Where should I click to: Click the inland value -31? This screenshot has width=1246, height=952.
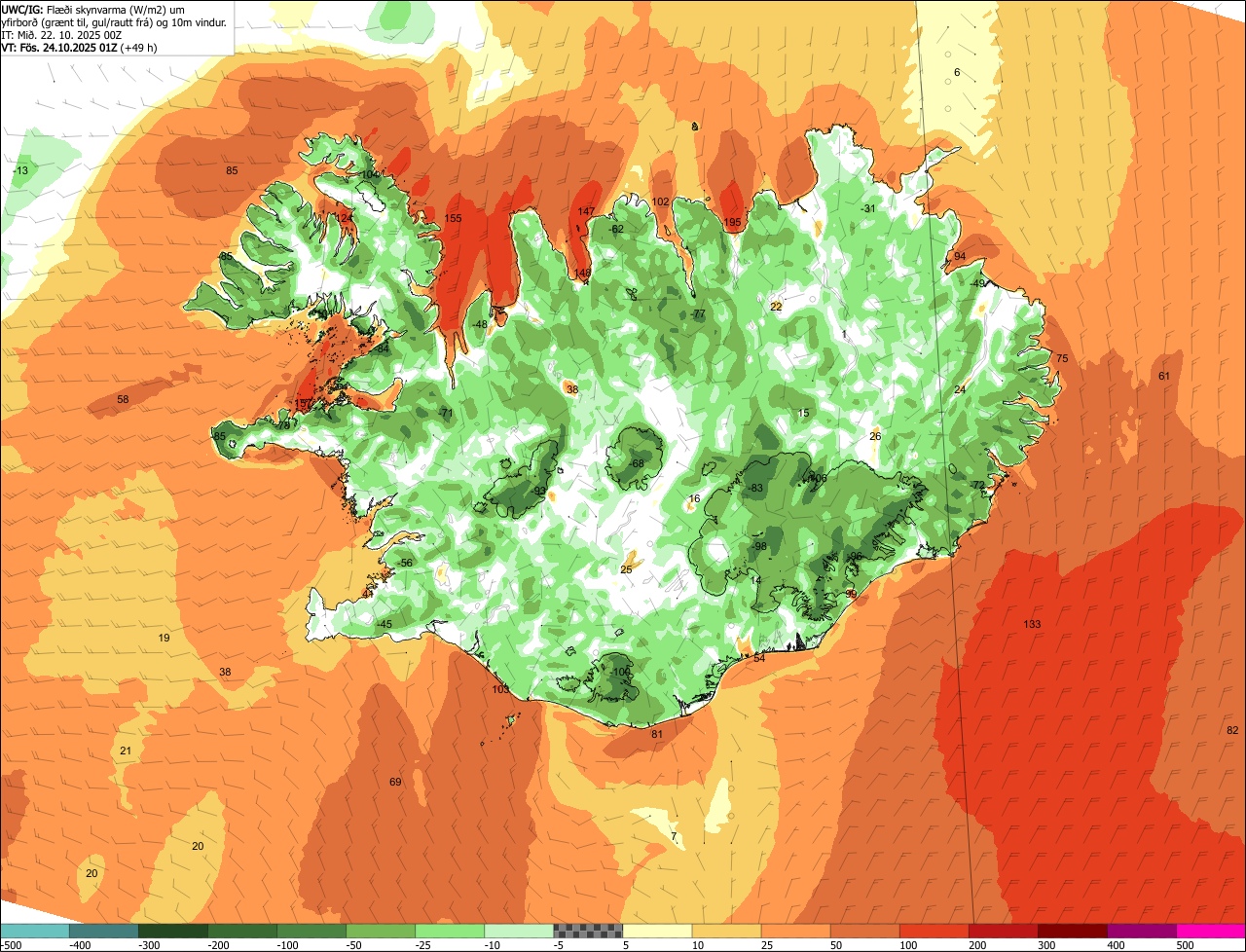(869, 208)
